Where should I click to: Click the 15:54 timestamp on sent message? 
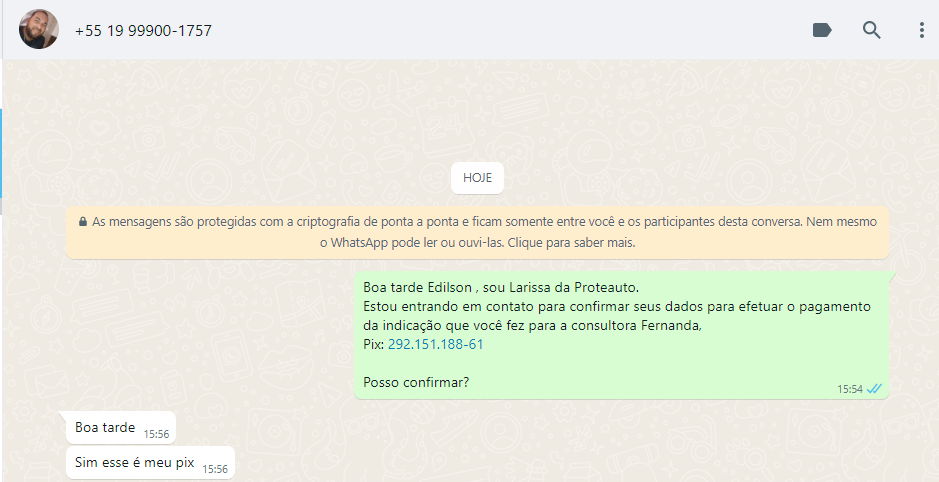[849, 389]
